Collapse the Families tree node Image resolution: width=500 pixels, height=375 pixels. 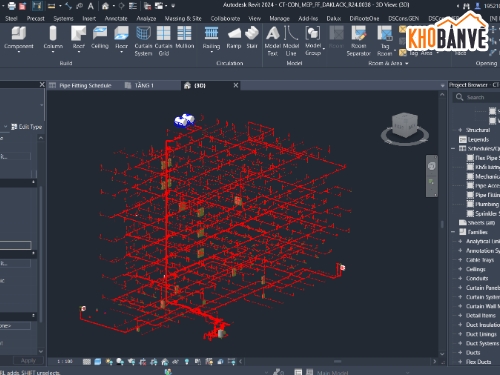click(x=453, y=232)
